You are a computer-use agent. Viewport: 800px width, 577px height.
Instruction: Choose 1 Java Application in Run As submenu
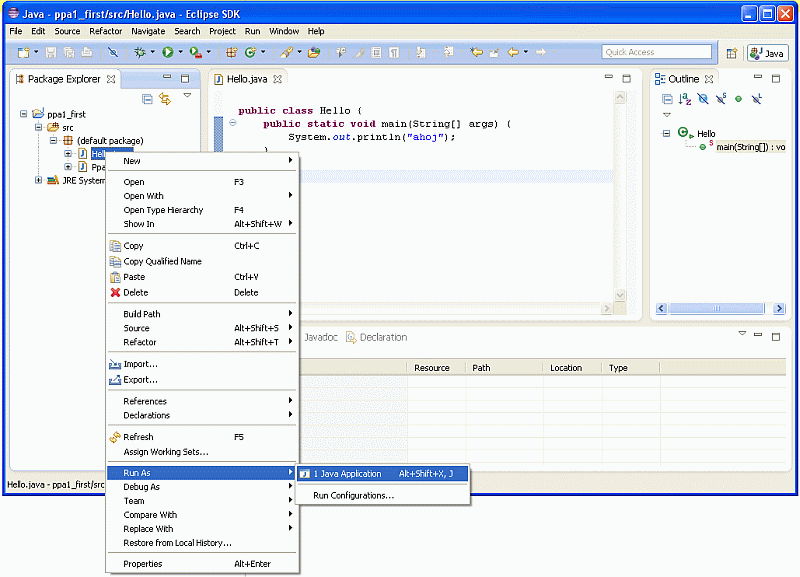point(383,474)
